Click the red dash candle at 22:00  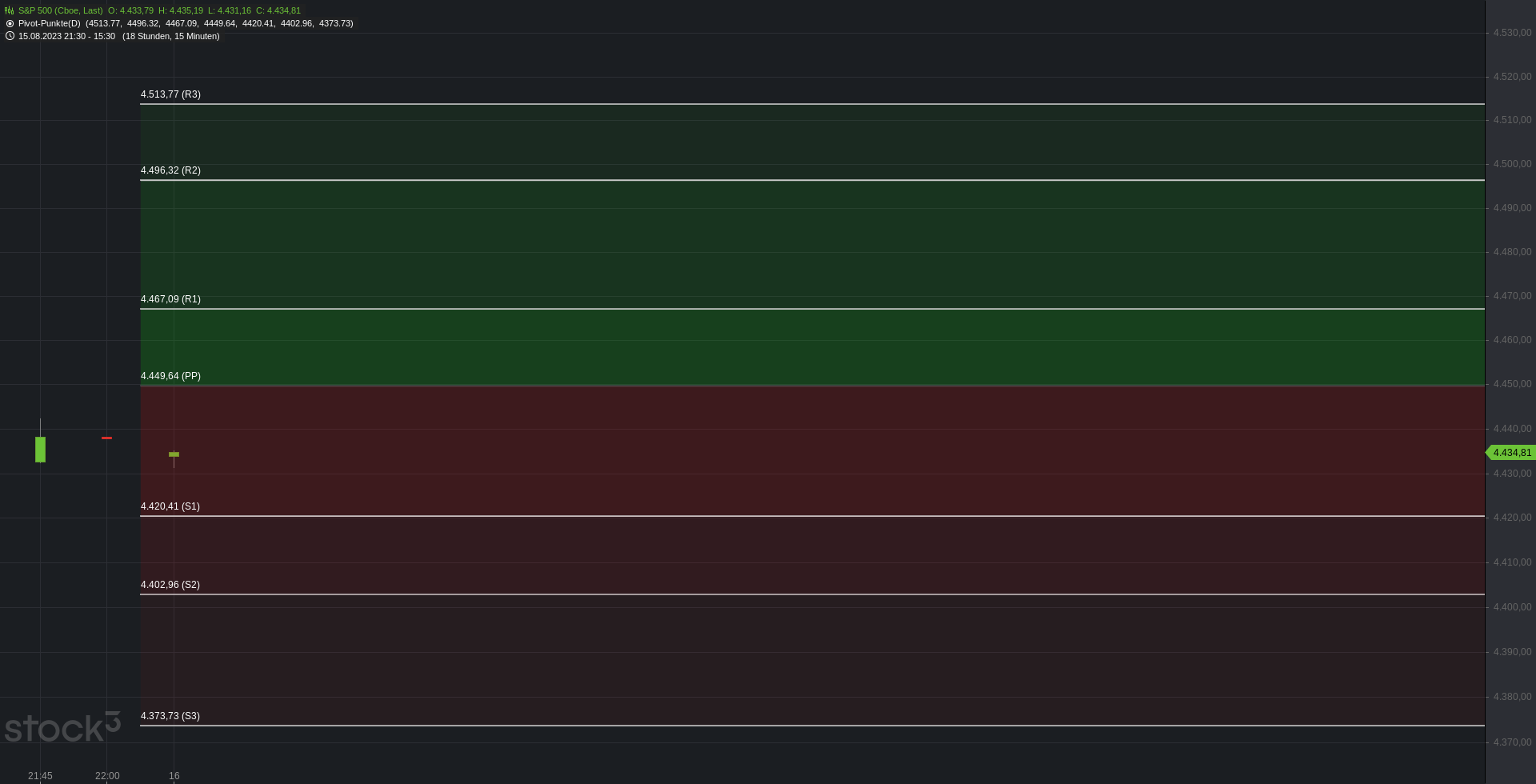[106, 438]
